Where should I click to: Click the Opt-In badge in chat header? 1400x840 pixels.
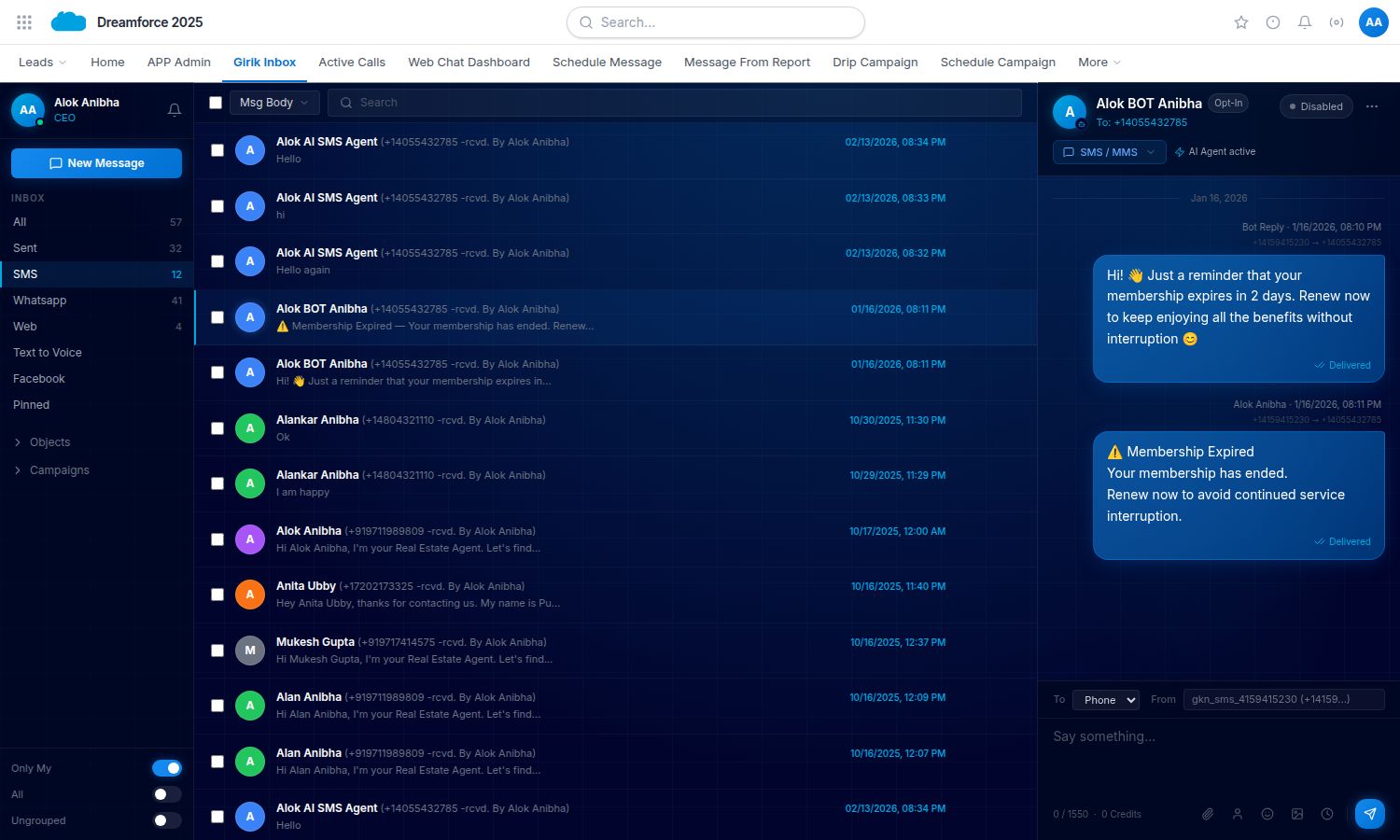click(1228, 104)
